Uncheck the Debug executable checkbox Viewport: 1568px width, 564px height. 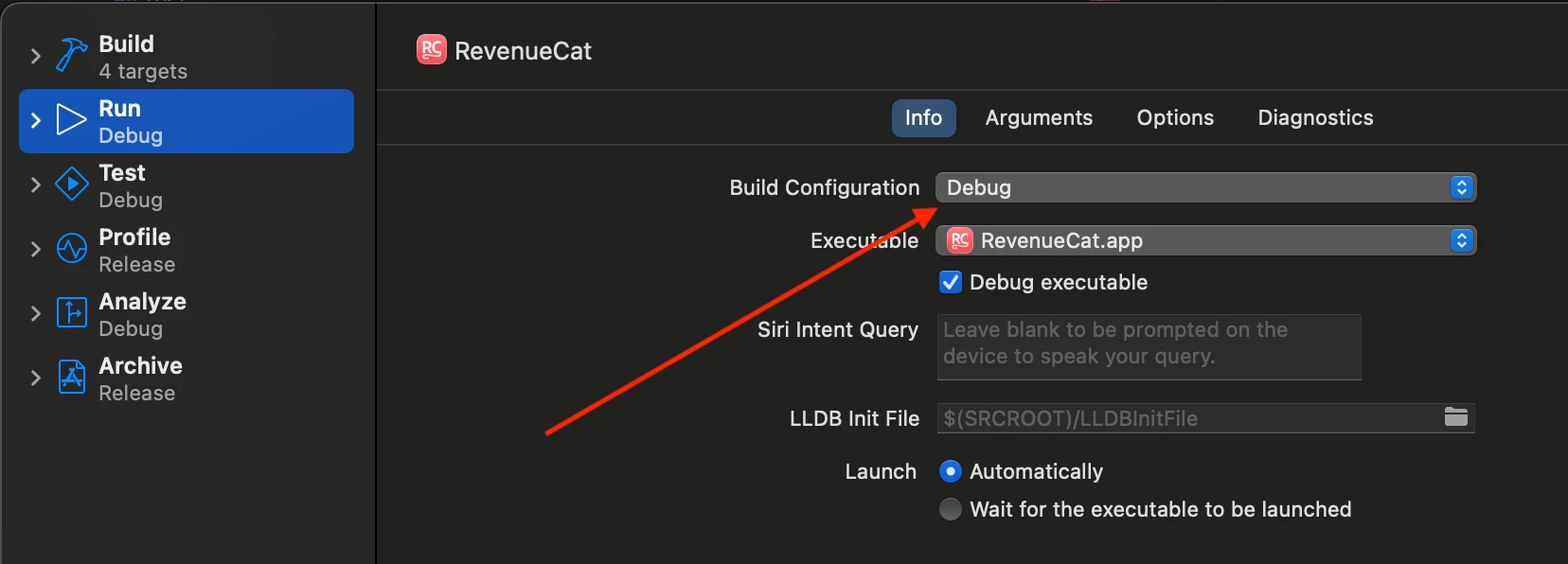(x=951, y=282)
